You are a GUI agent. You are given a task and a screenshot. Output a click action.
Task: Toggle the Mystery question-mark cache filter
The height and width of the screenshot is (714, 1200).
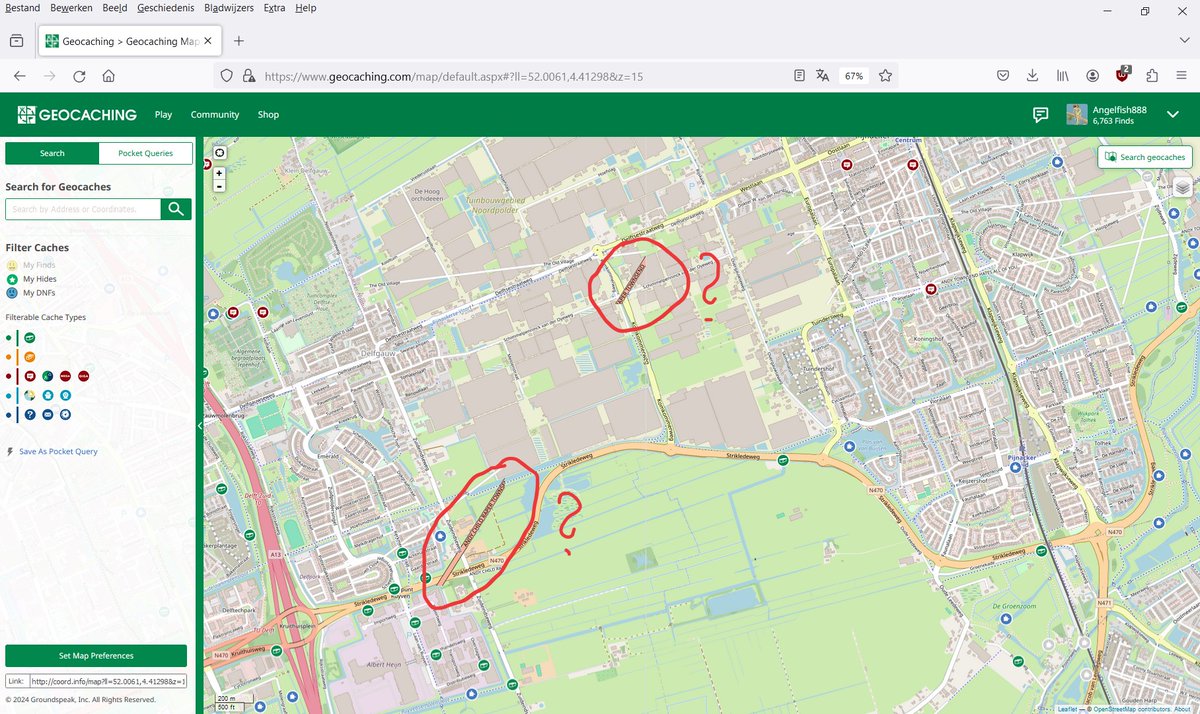[30, 414]
